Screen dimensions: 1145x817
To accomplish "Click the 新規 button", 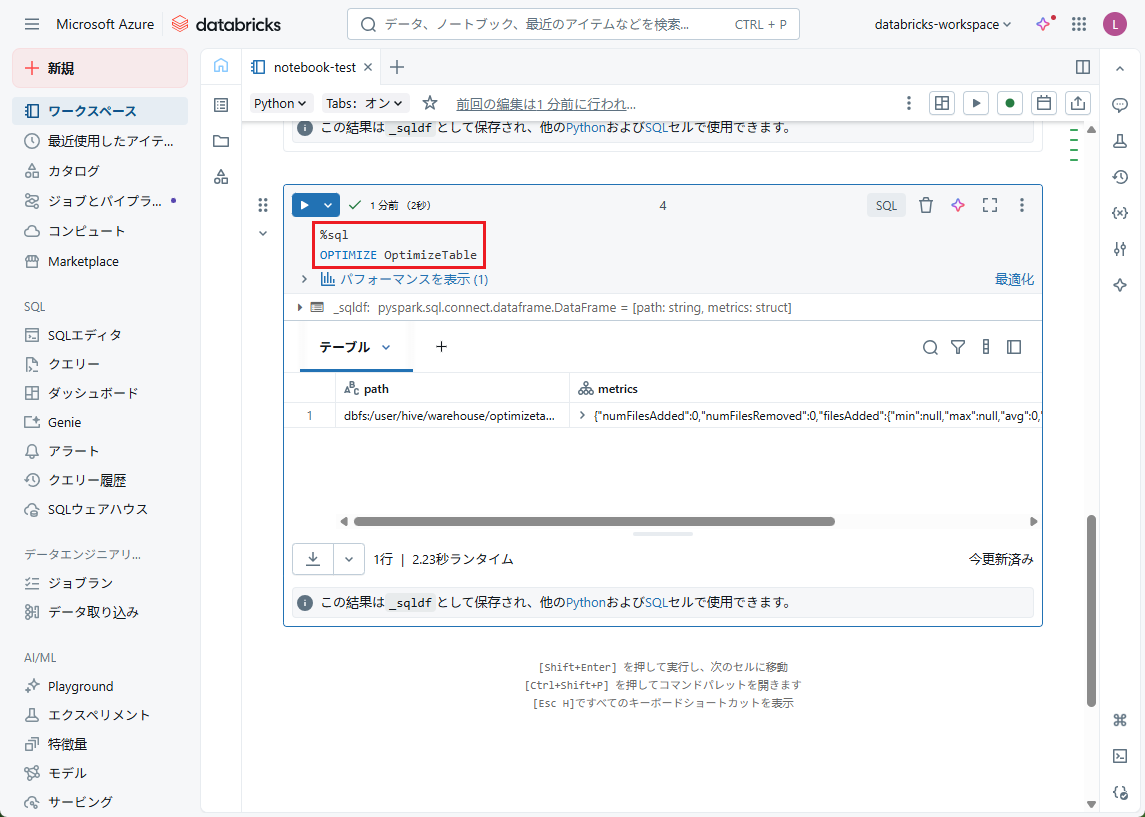I will tap(99, 68).
